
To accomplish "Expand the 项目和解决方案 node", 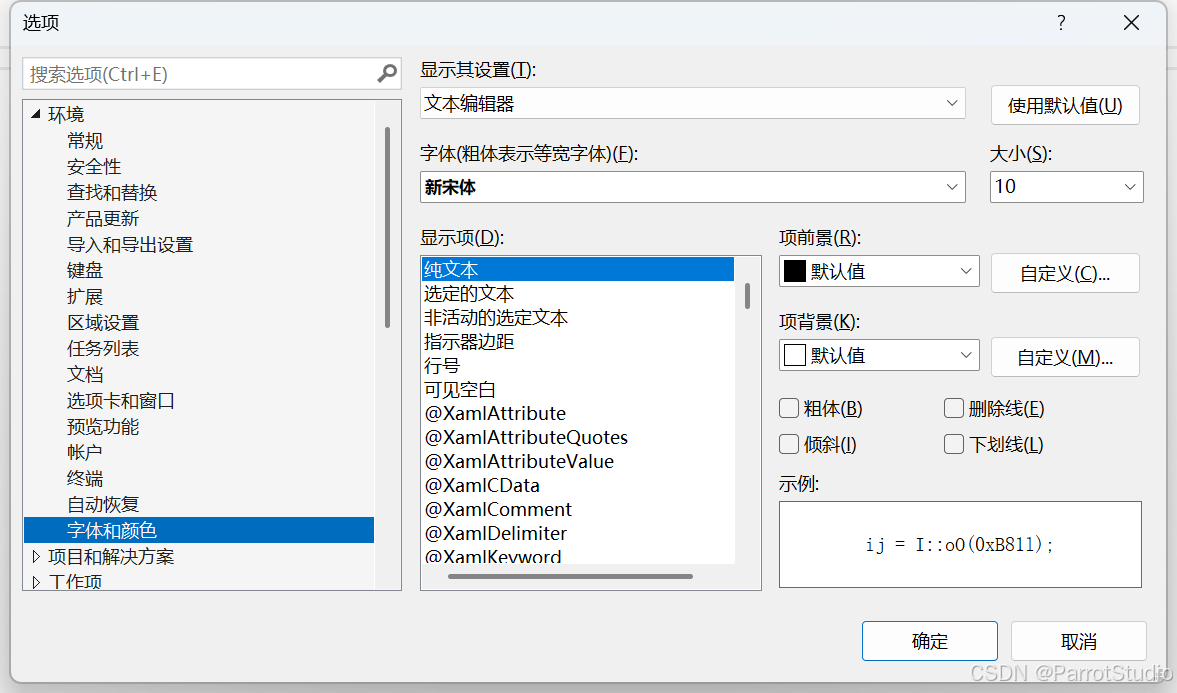I will (x=35, y=557).
